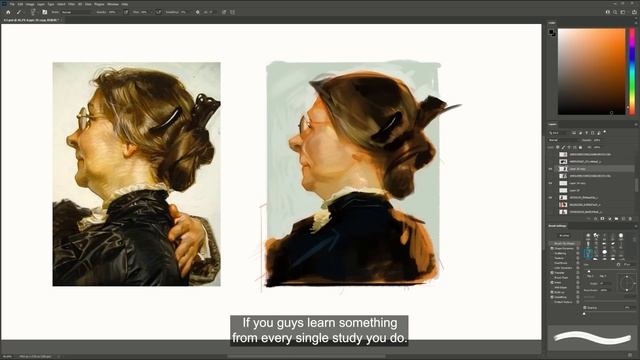Screen dimensions: 640x360
Task: Toggle the Brush Settings panel icon in options bar
Action: coord(44,12)
